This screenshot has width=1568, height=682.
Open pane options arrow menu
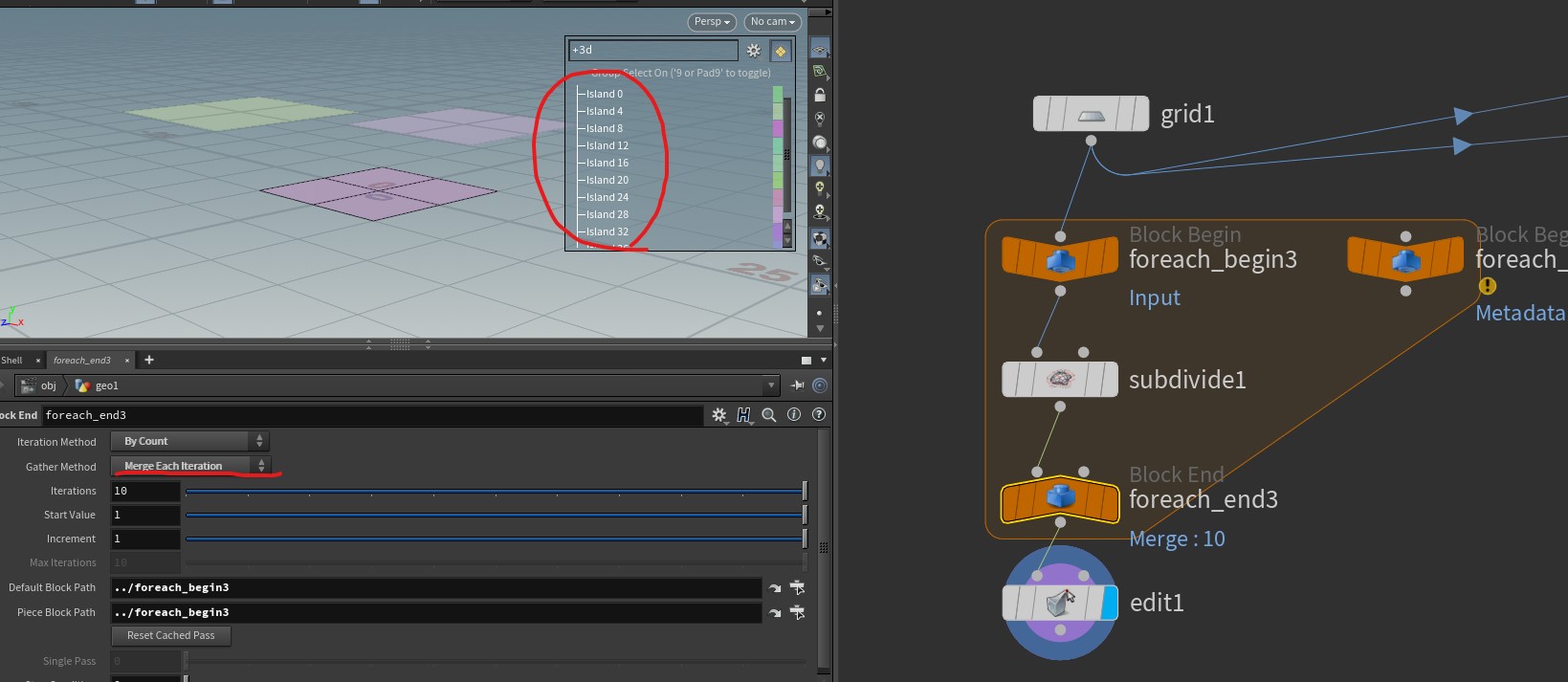tap(824, 361)
